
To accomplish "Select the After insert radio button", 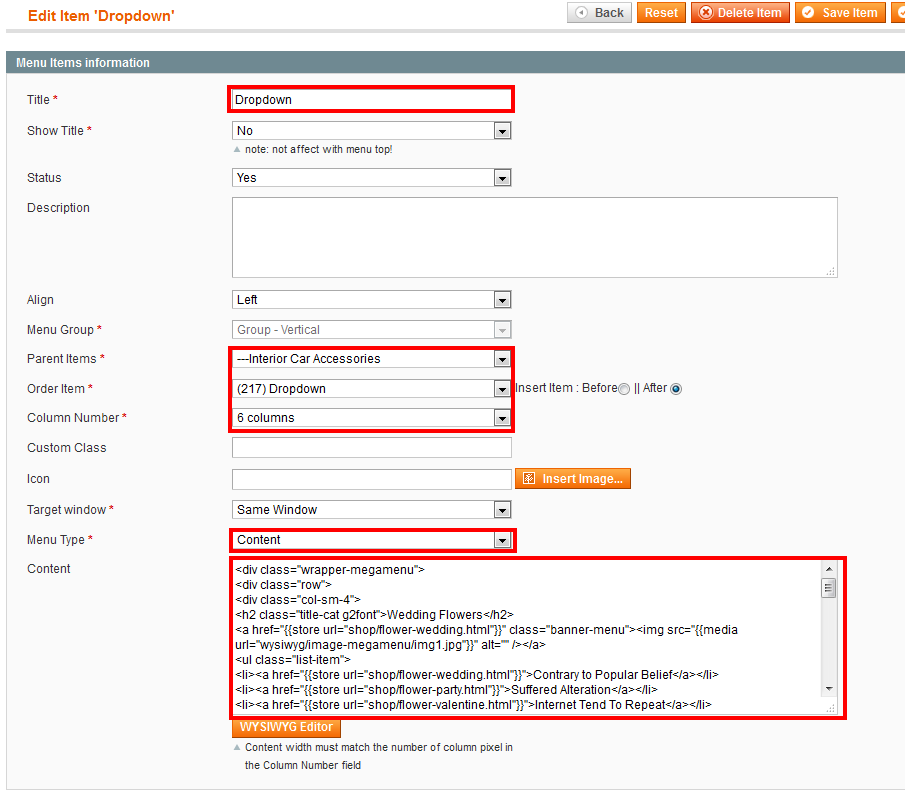I will [676, 389].
